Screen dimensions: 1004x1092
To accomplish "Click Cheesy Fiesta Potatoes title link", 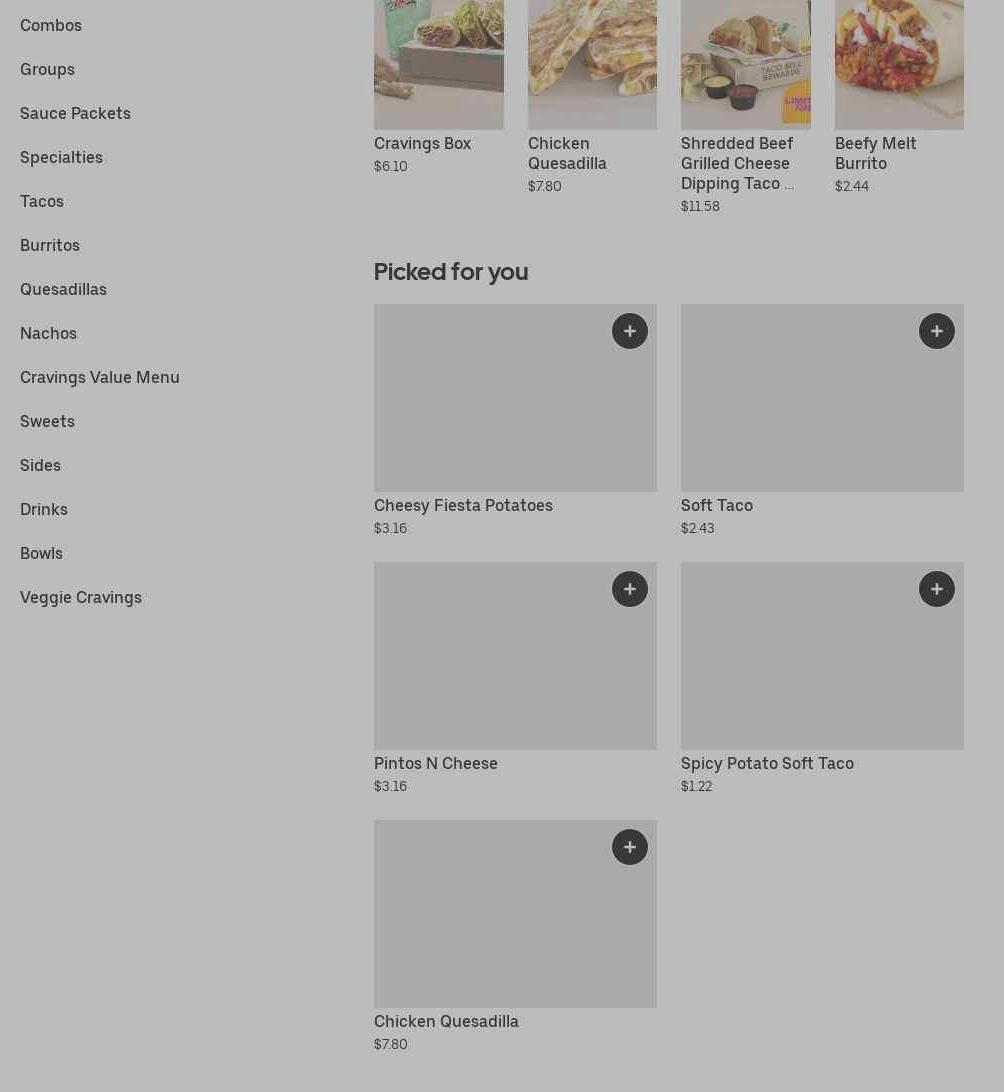I will click(x=463, y=505).
